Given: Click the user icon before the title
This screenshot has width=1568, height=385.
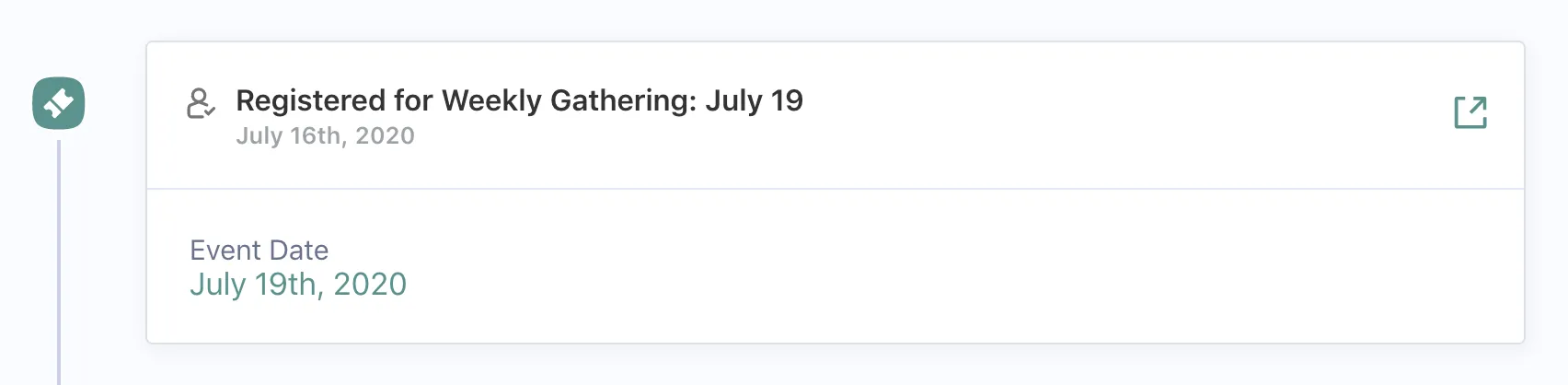Looking at the screenshot, I should [201, 103].
